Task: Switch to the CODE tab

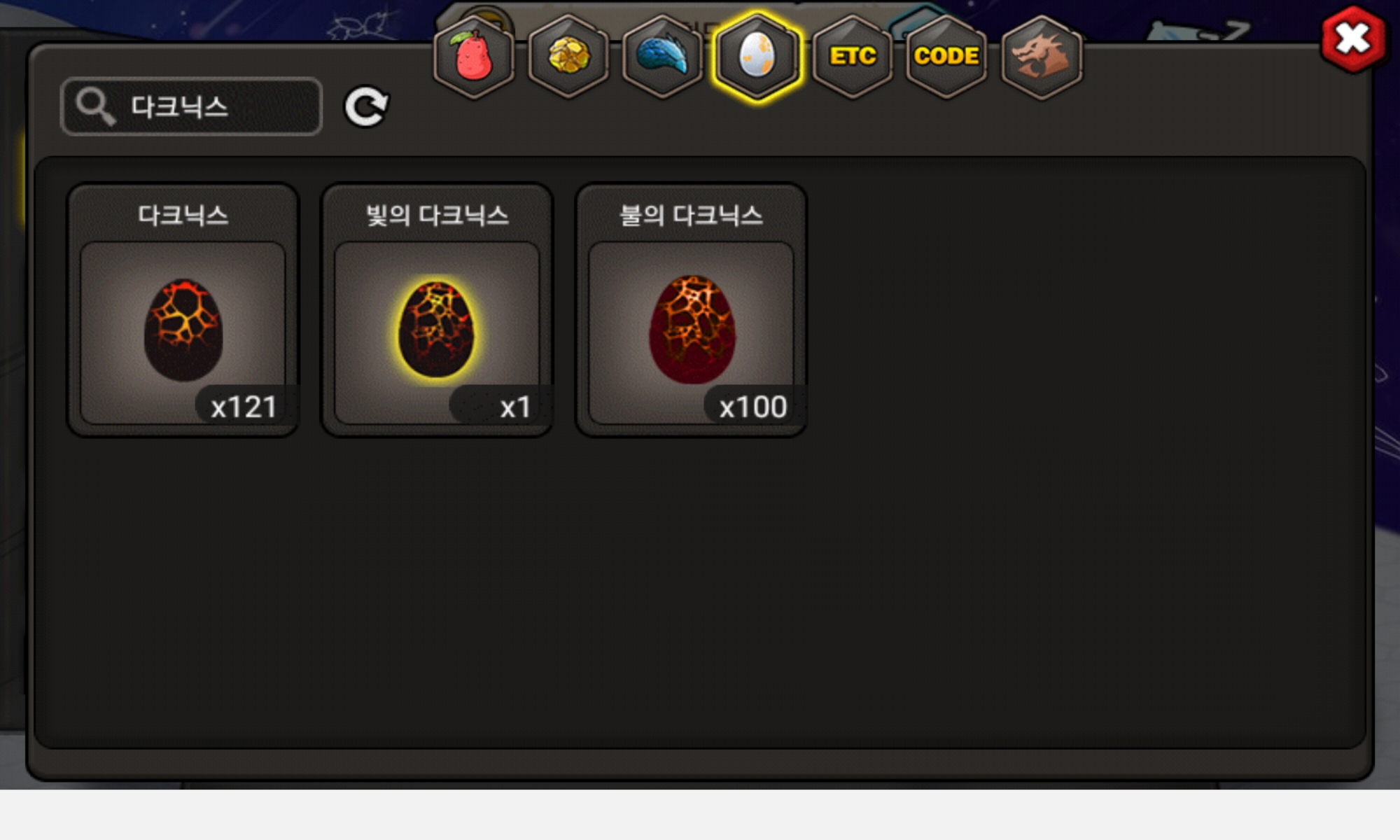Action: (x=946, y=57)
